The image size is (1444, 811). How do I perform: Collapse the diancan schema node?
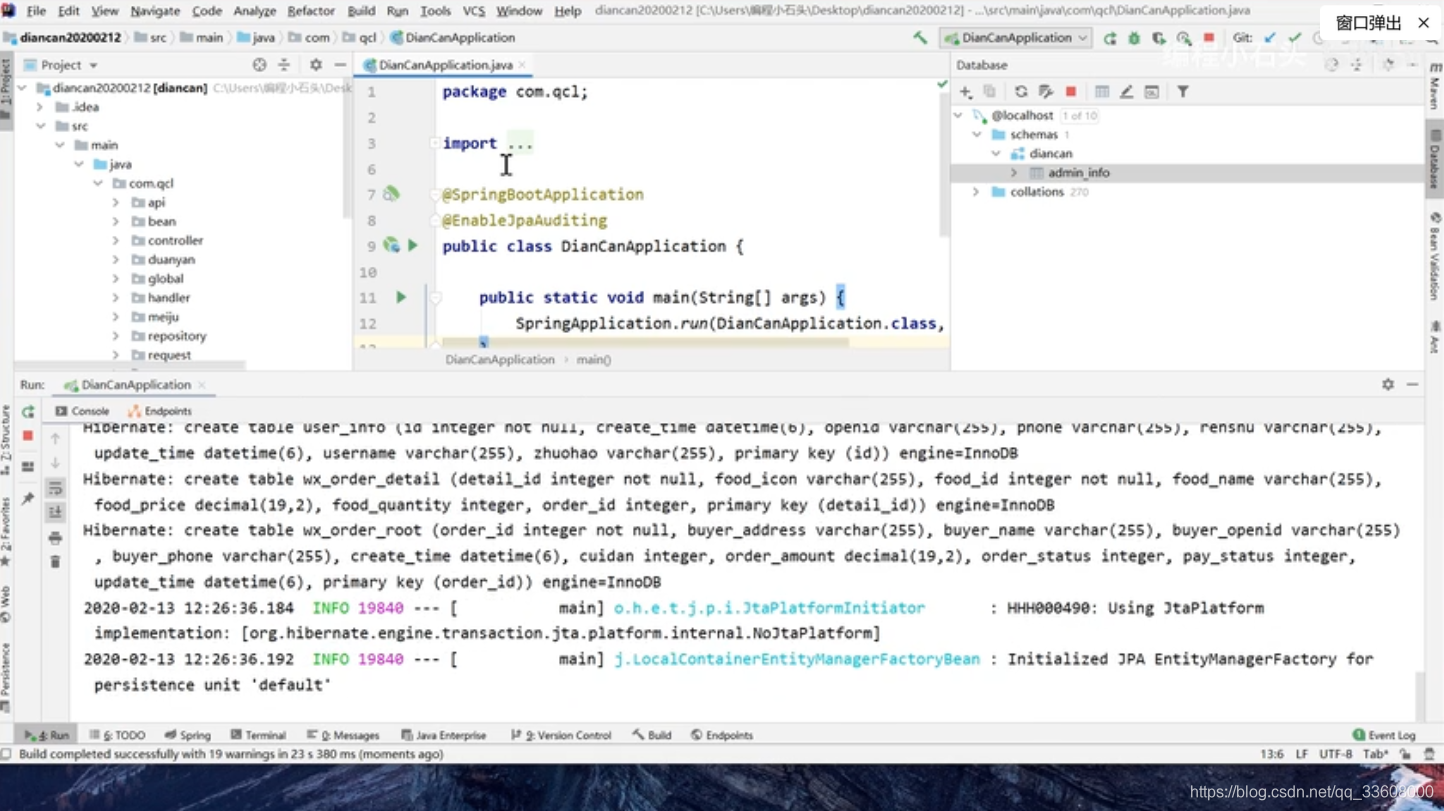pos(996,154)
